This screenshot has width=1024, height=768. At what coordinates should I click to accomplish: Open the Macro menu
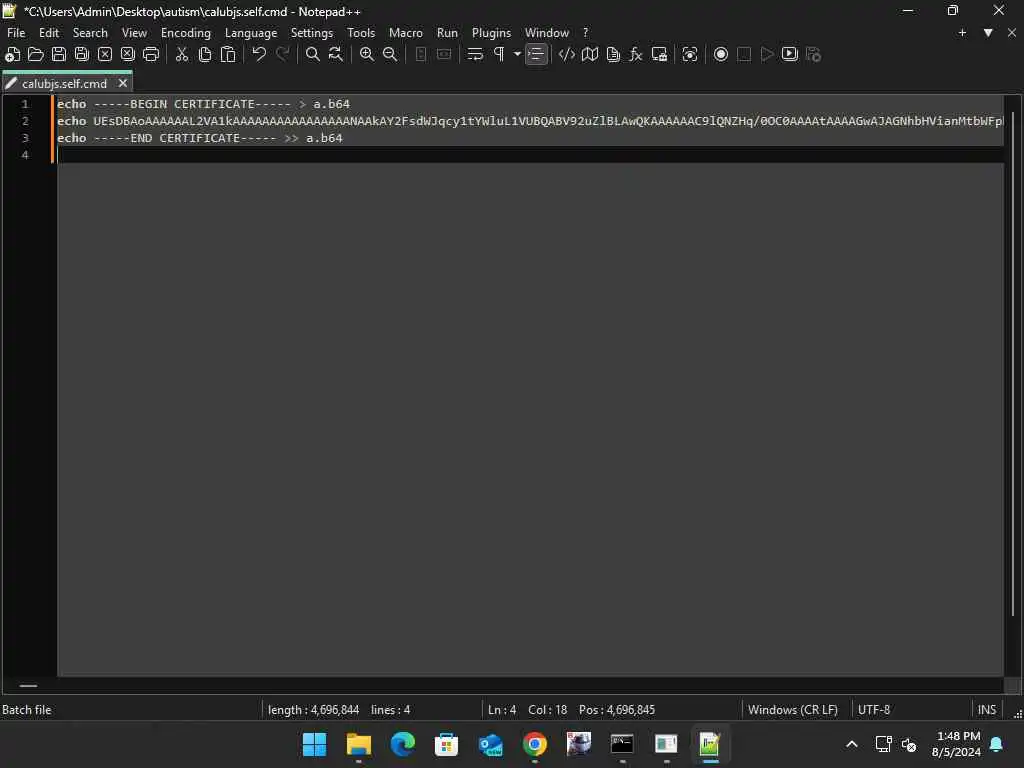tap(406, 33)
